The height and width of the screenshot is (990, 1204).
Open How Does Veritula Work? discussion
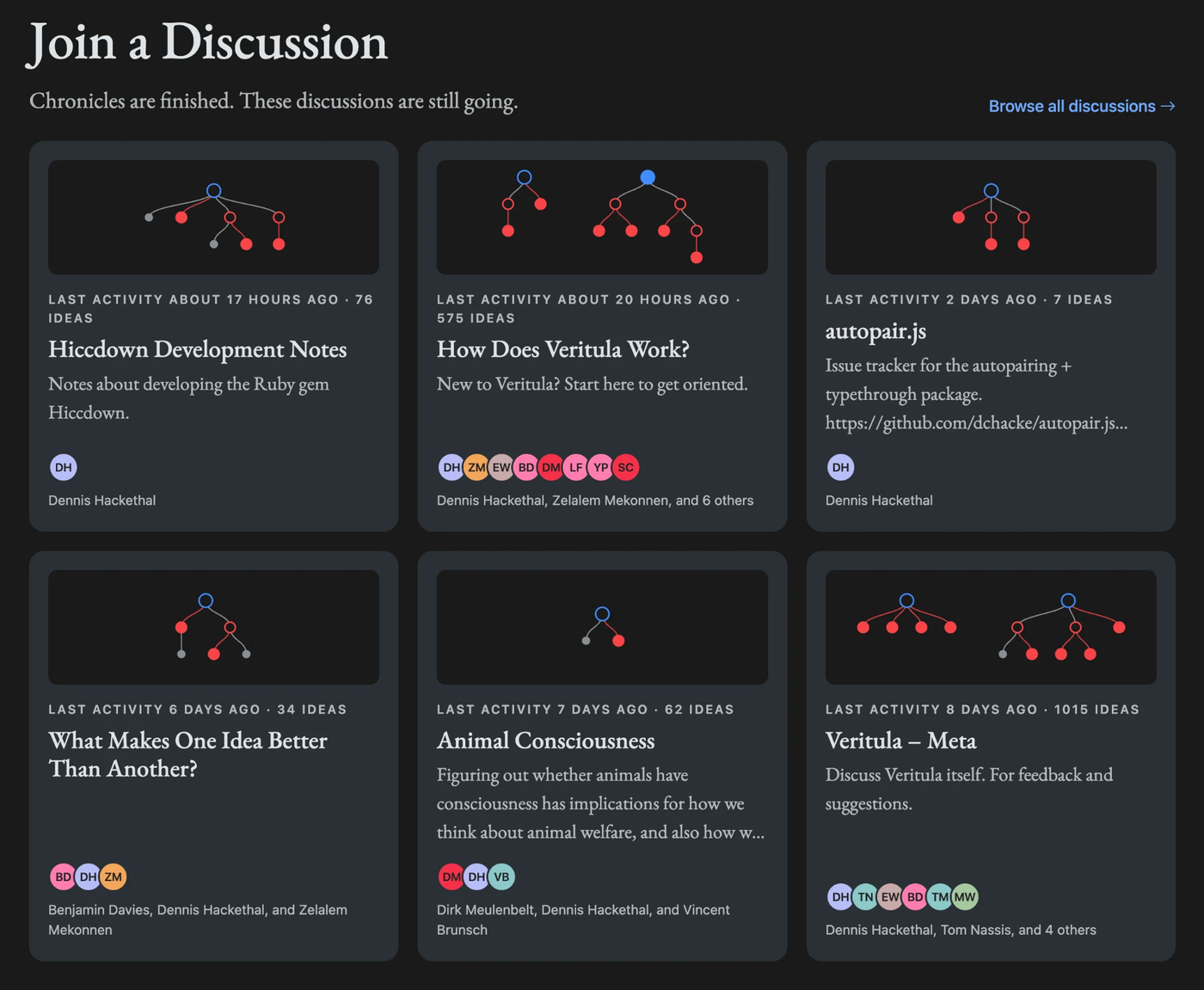pos(562,349)
